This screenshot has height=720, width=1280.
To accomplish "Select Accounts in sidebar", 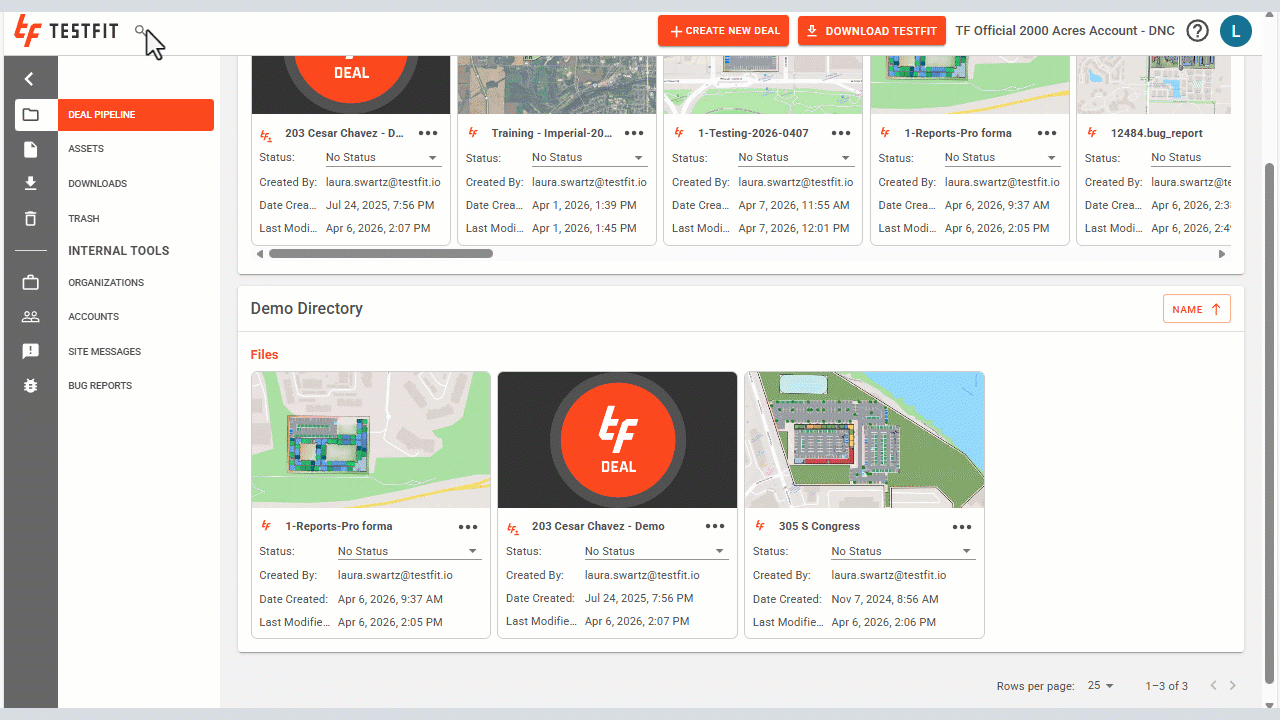I will tap(94, 317).
